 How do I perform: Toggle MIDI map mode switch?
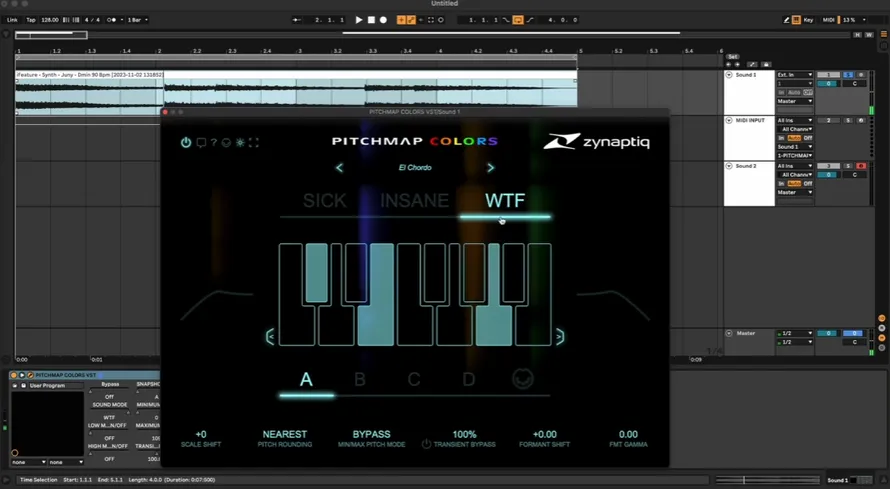[829, 20]
